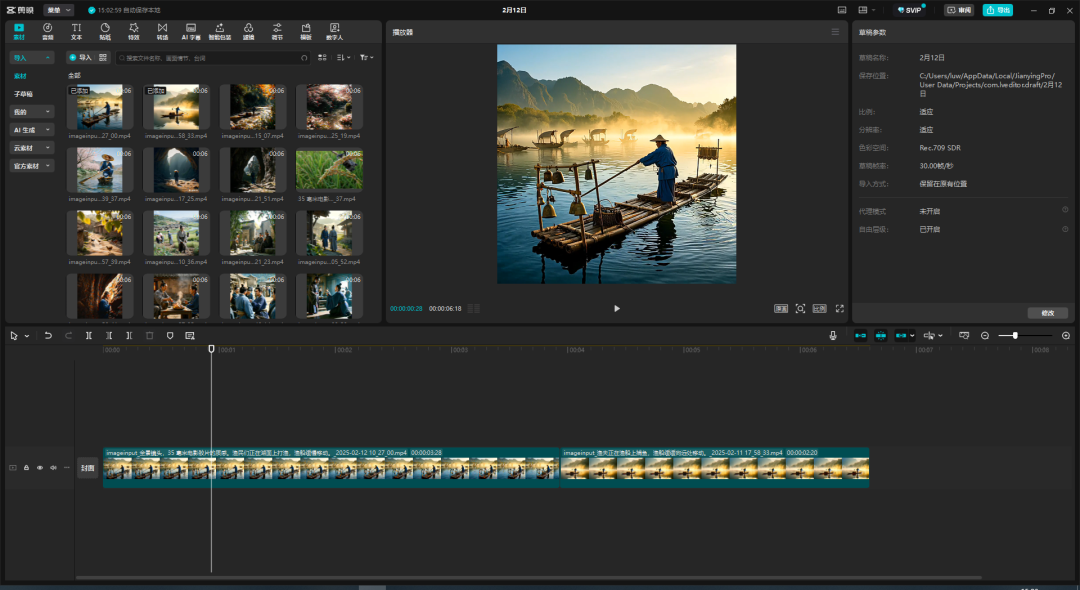Open the 调节 adjustment tab

click(277, 31)
